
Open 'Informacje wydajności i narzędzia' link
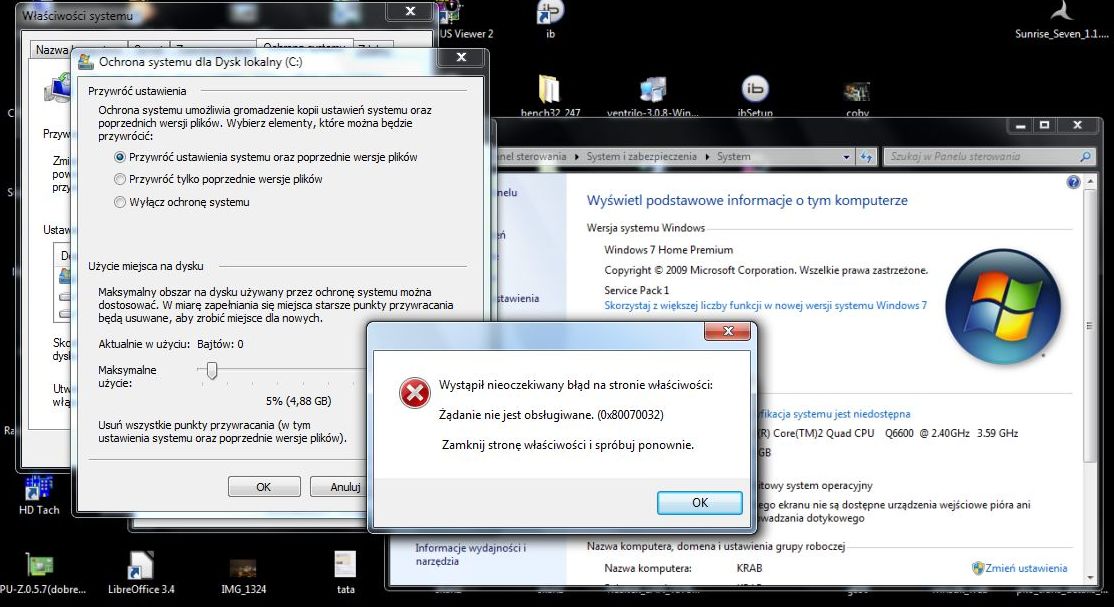click(x=470, y=554)
